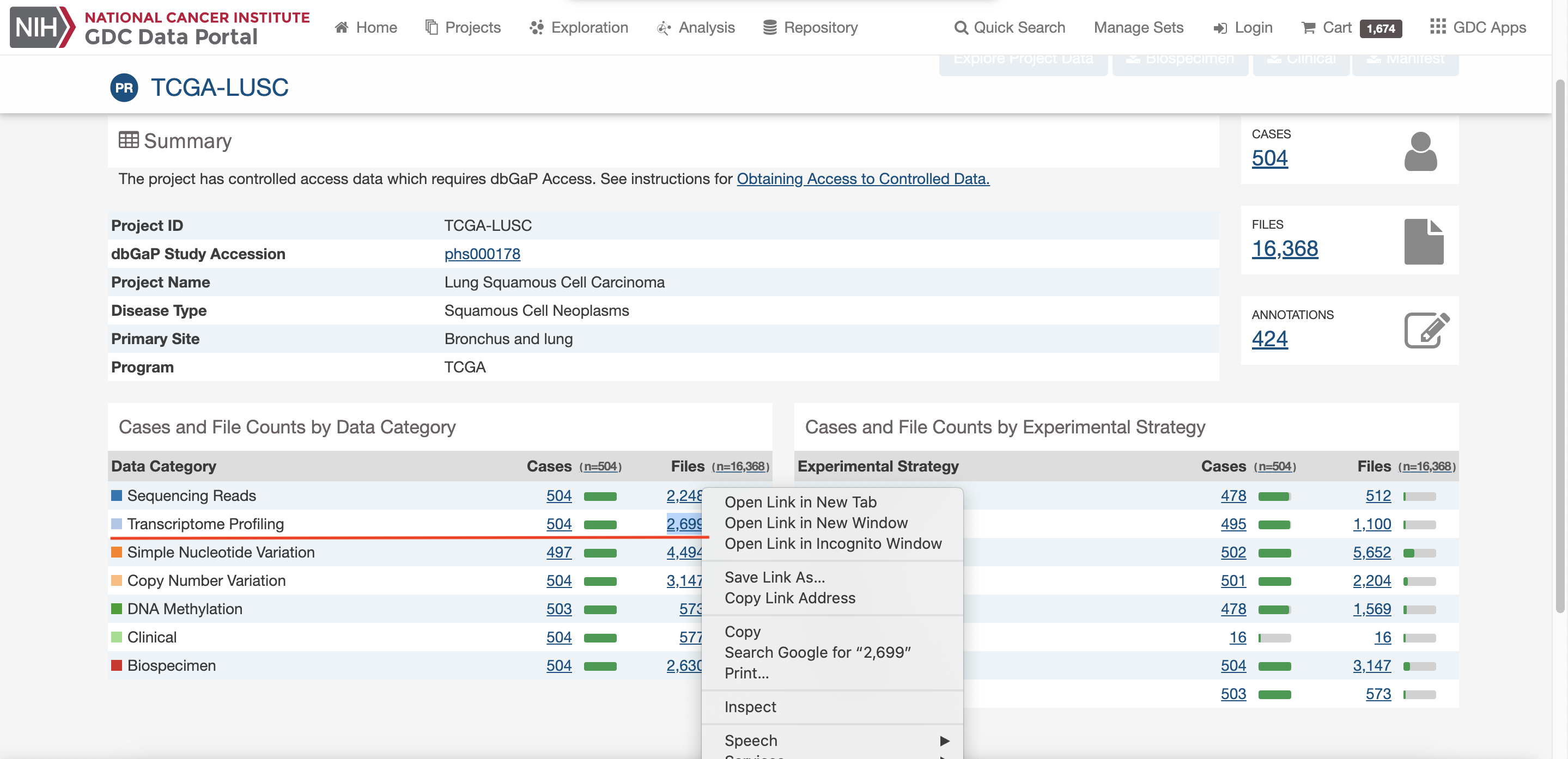Open Biospecimen files count 2,630
1568x759 pixels.
click(684, 665)
